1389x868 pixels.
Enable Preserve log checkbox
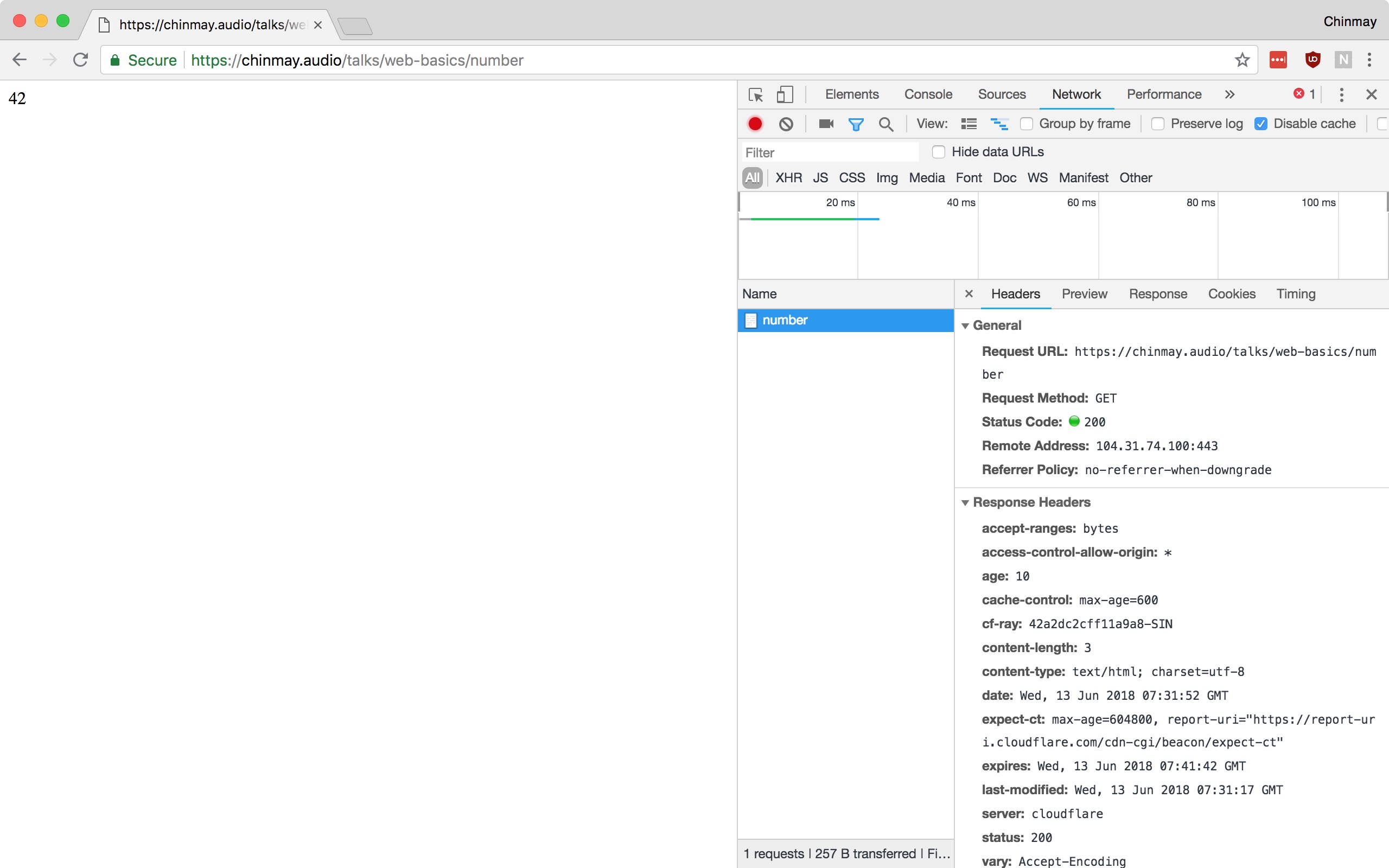click(1158, 124)
